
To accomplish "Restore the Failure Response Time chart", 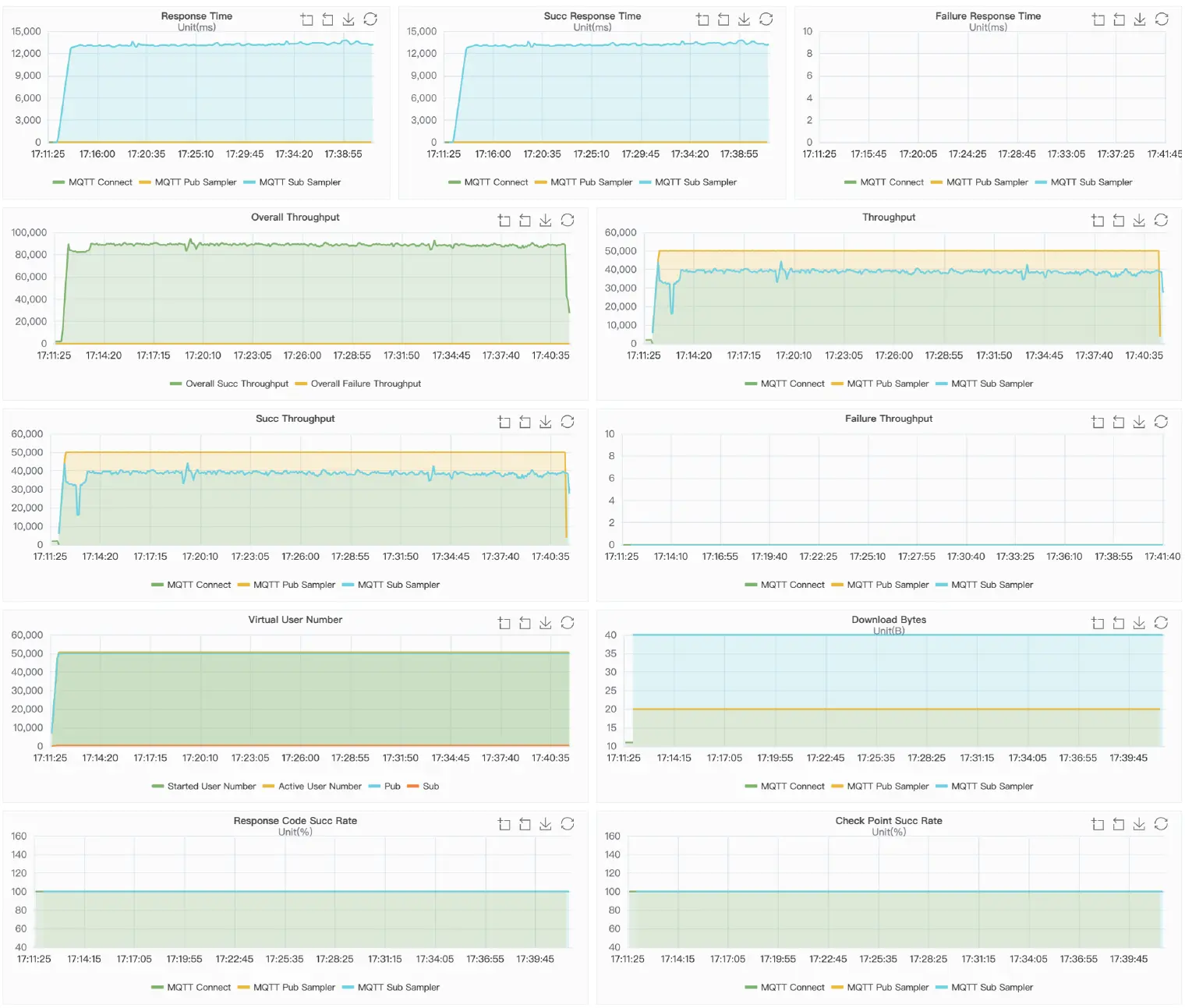I will (x=1162, y=19).
